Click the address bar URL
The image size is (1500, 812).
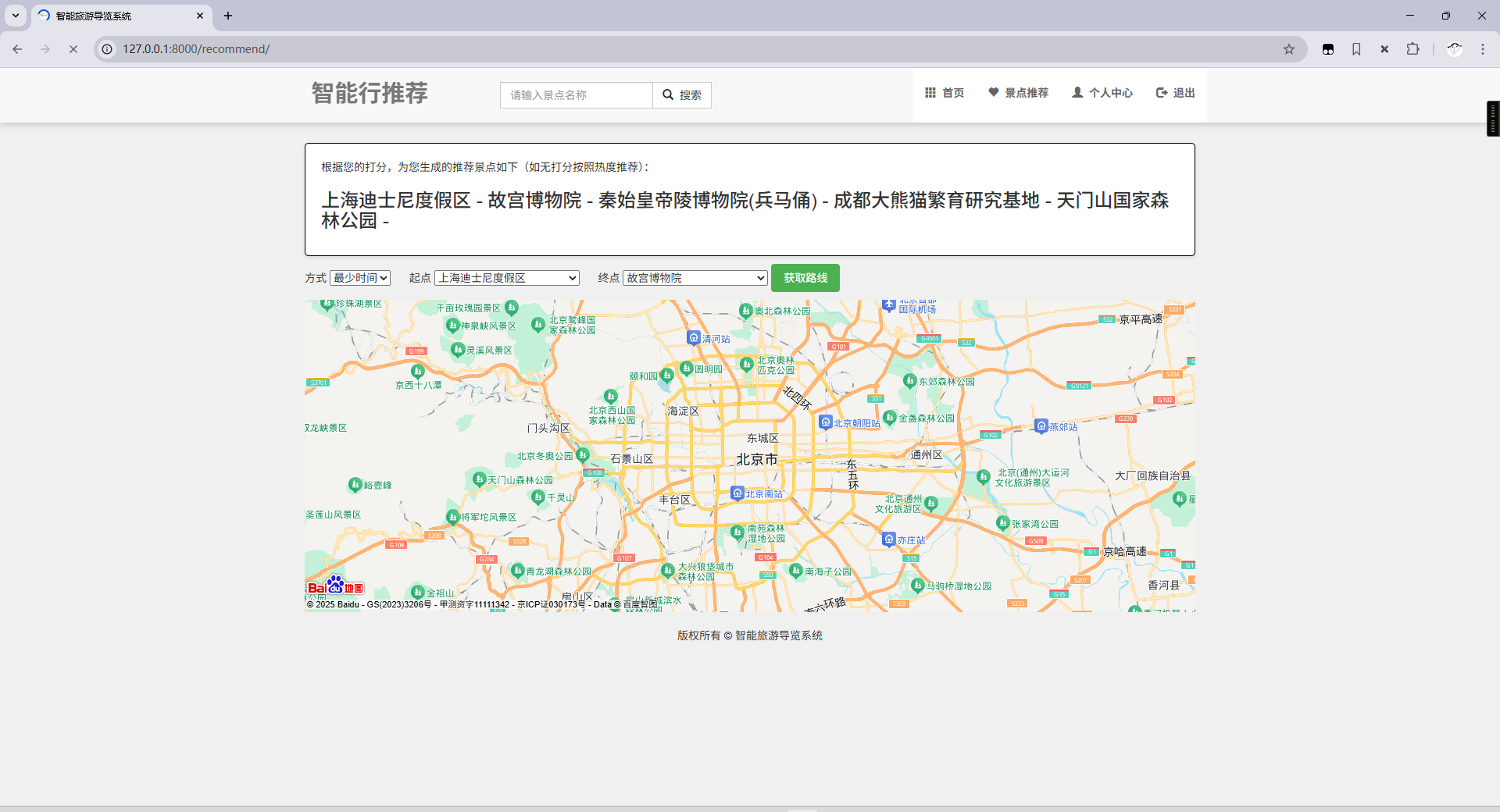coord(196,49)
